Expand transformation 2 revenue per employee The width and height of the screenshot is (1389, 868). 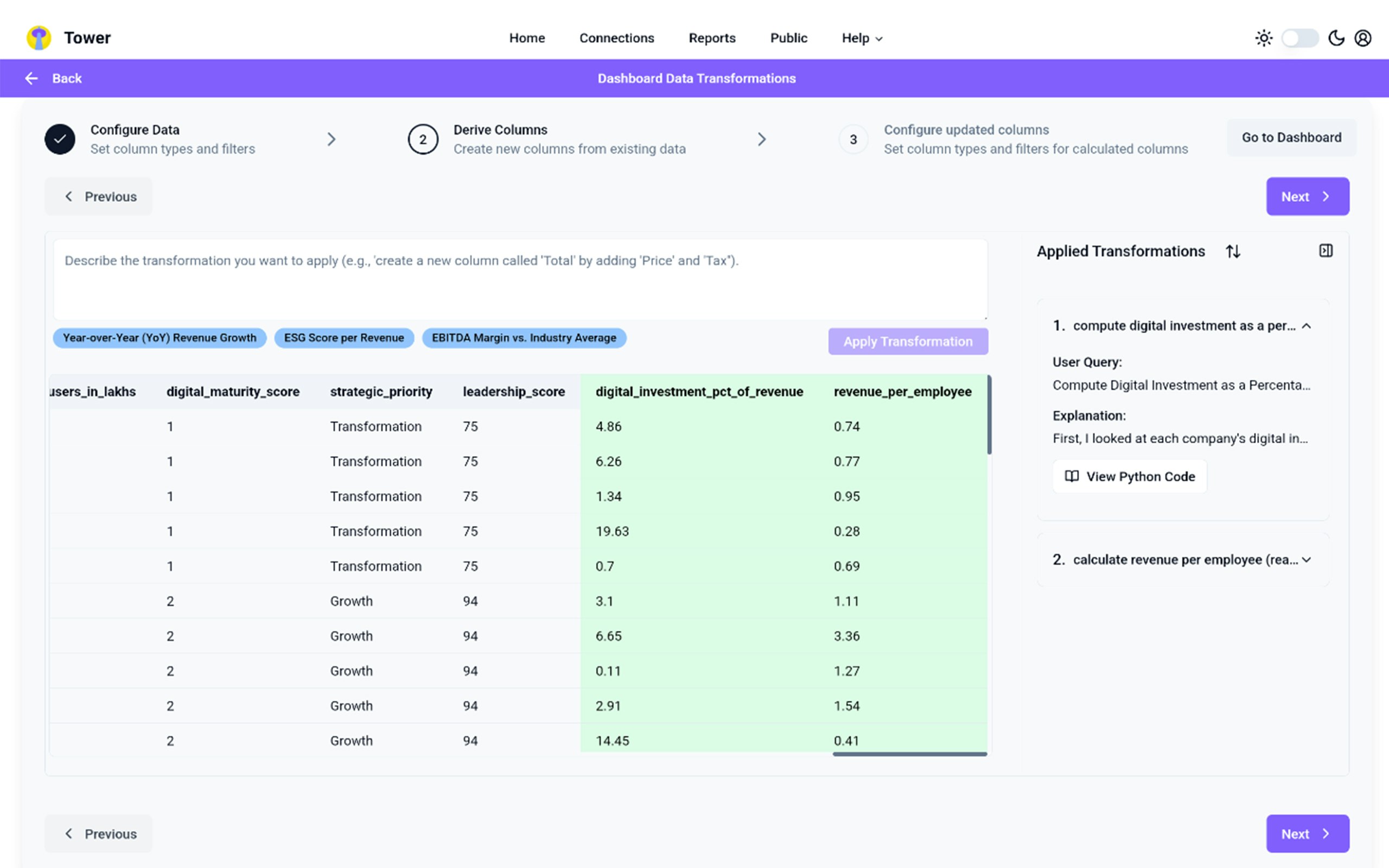click(x=1307, y=560)
